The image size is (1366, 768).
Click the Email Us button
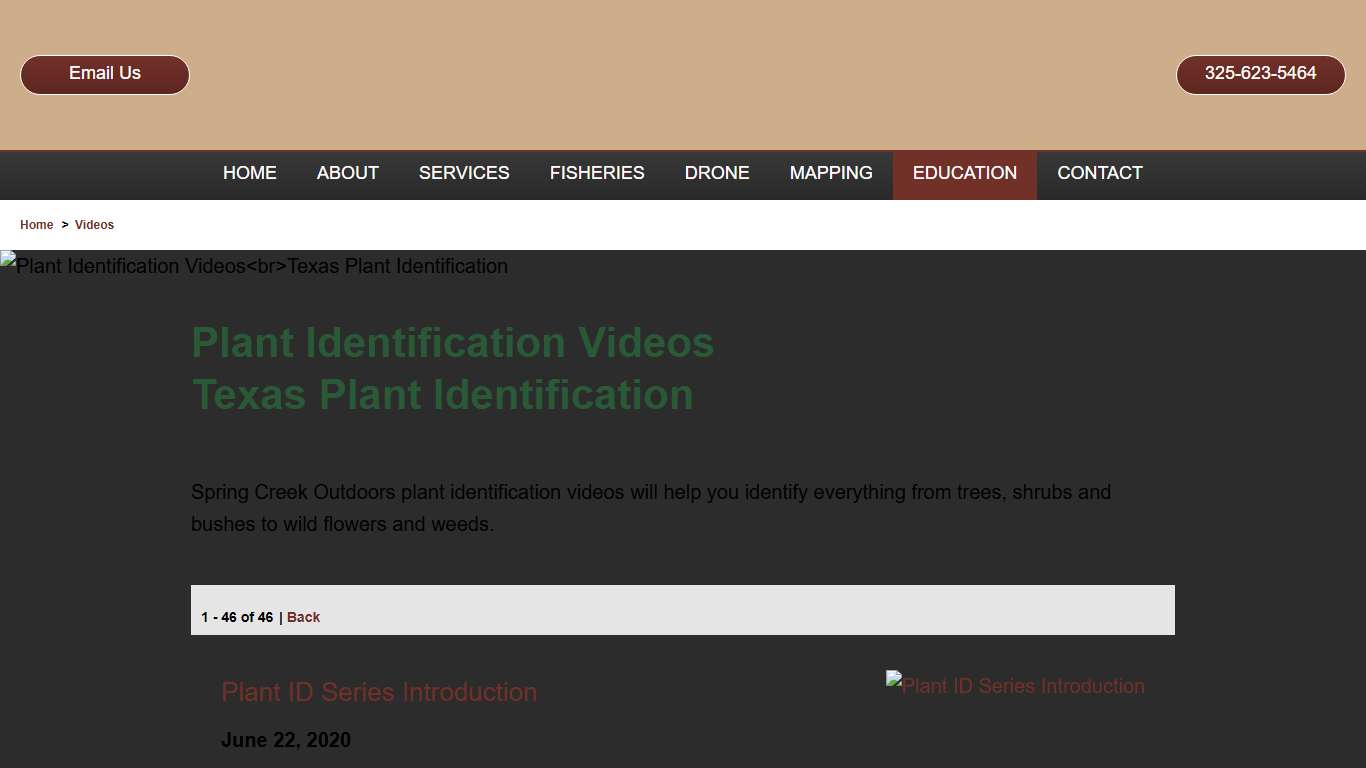pyautogui.click(x=104, y=73)
